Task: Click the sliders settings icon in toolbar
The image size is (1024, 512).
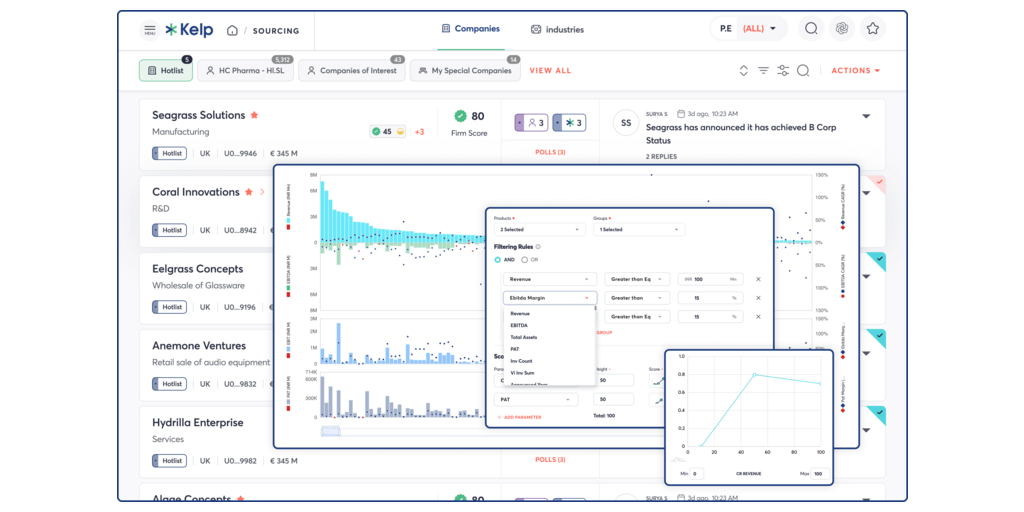Action: [783, 71]
